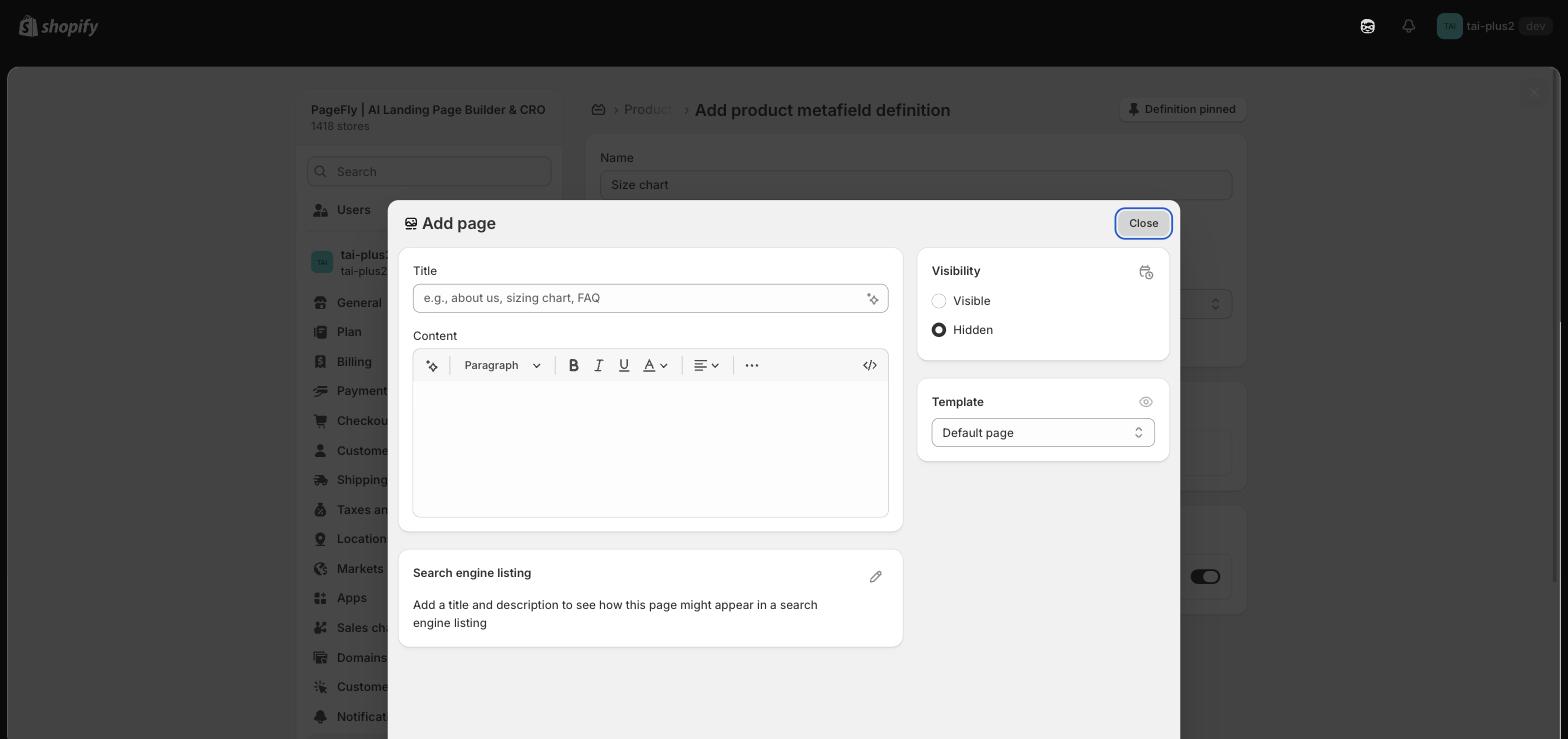Open Apps settings item
Image resolution: width=1568 pixels, height=739 pixels.
coord(352,598)
